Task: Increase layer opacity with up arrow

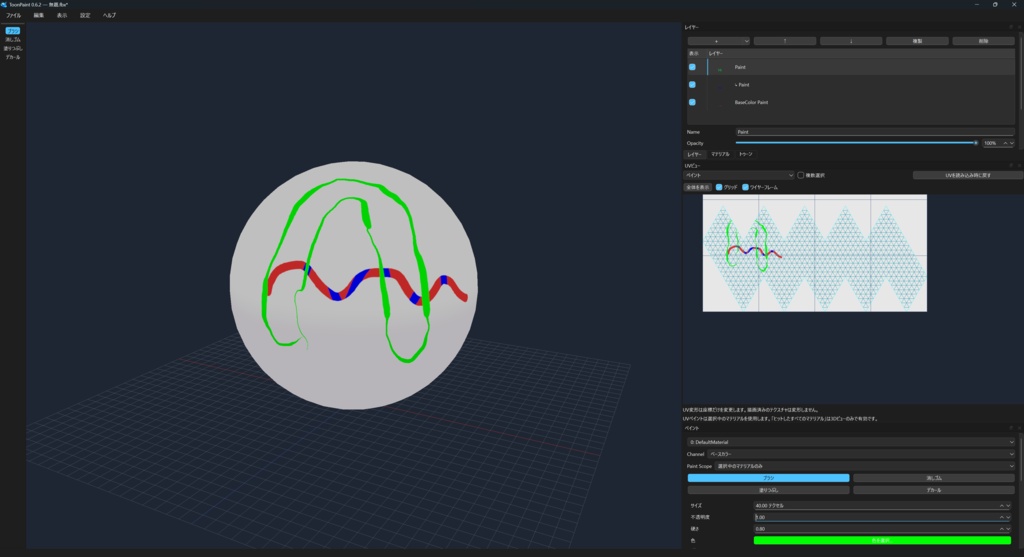Action: [1005, 143]
